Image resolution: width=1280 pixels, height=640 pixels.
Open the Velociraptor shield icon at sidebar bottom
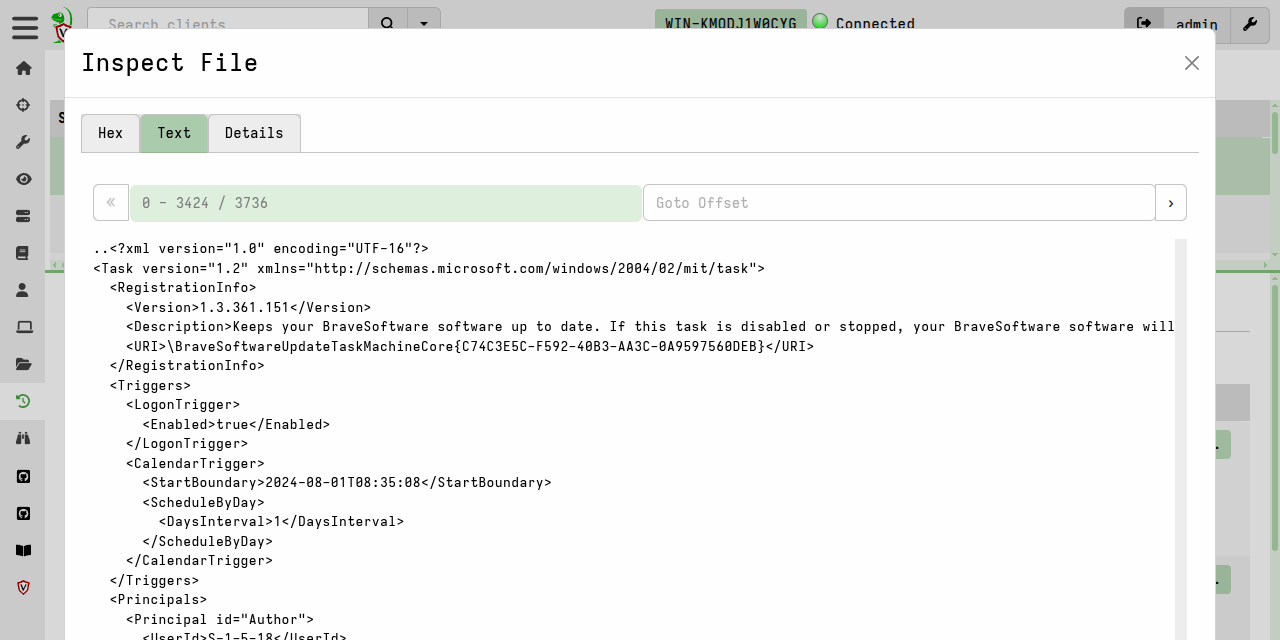23,587
